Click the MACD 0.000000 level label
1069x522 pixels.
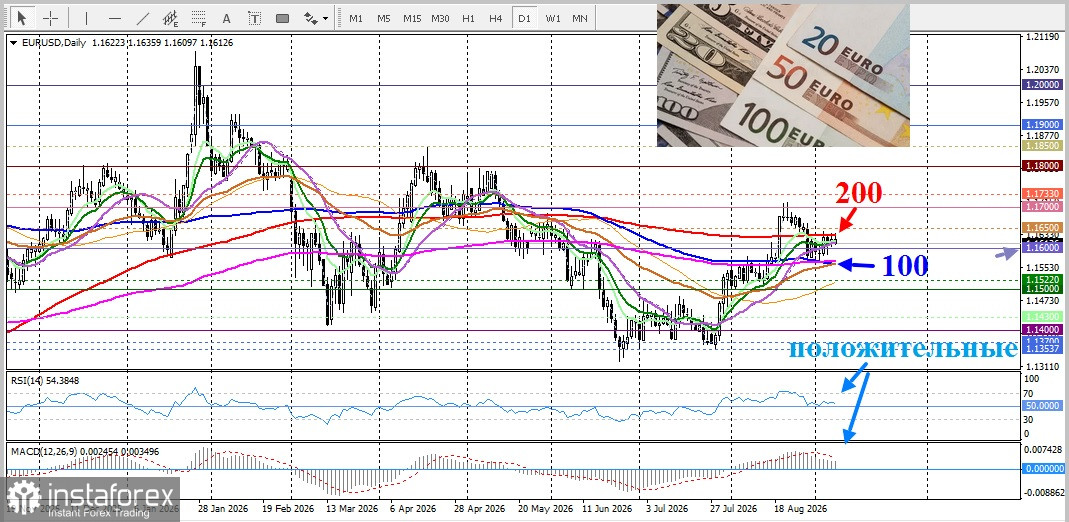pyautogui.click(x=1043, y=469)
